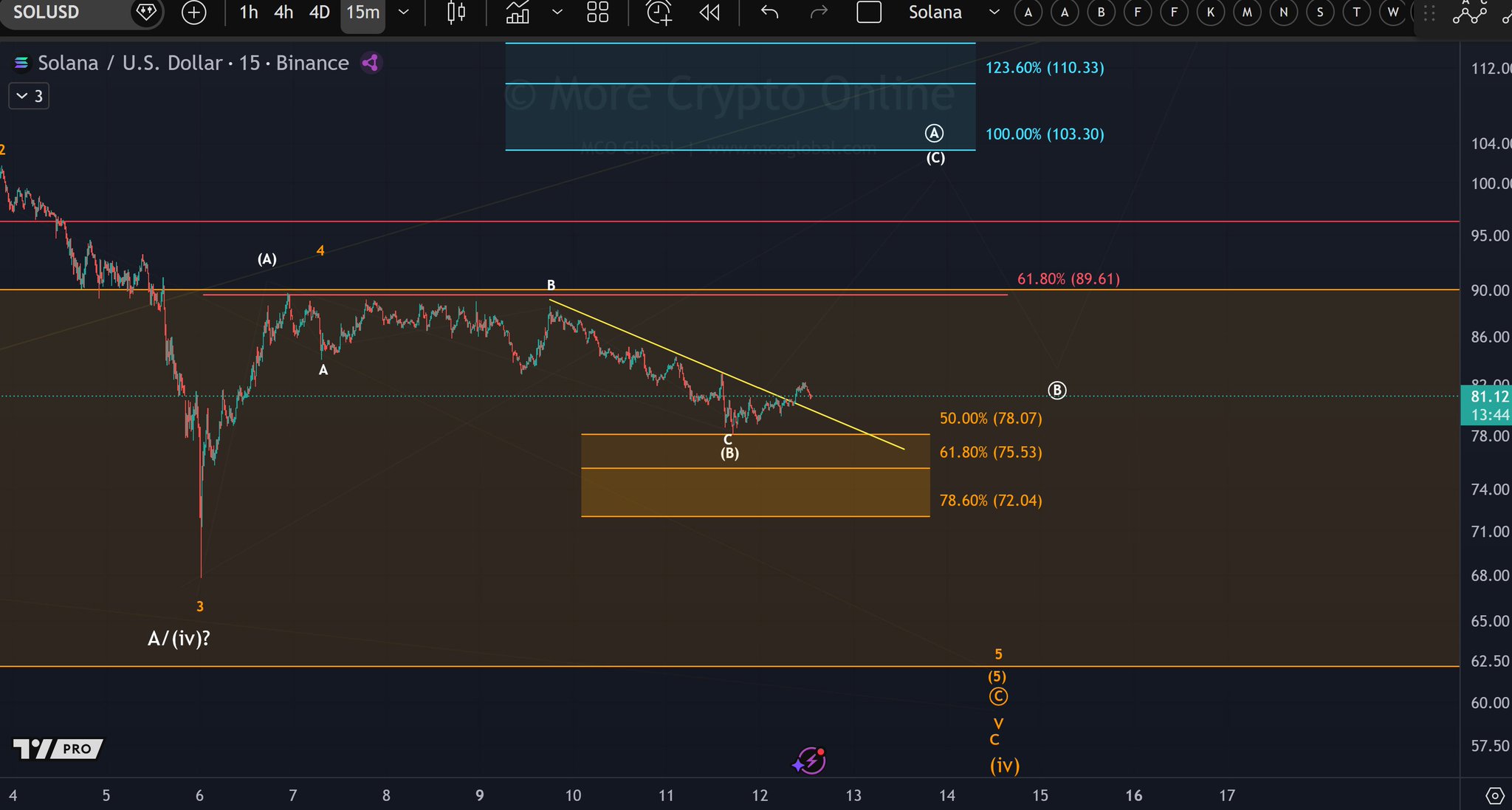The height and width of the screenshot is (810, 1512).
Task: Open the chart settings gear icon
Action: click(x=1494, y=796)
